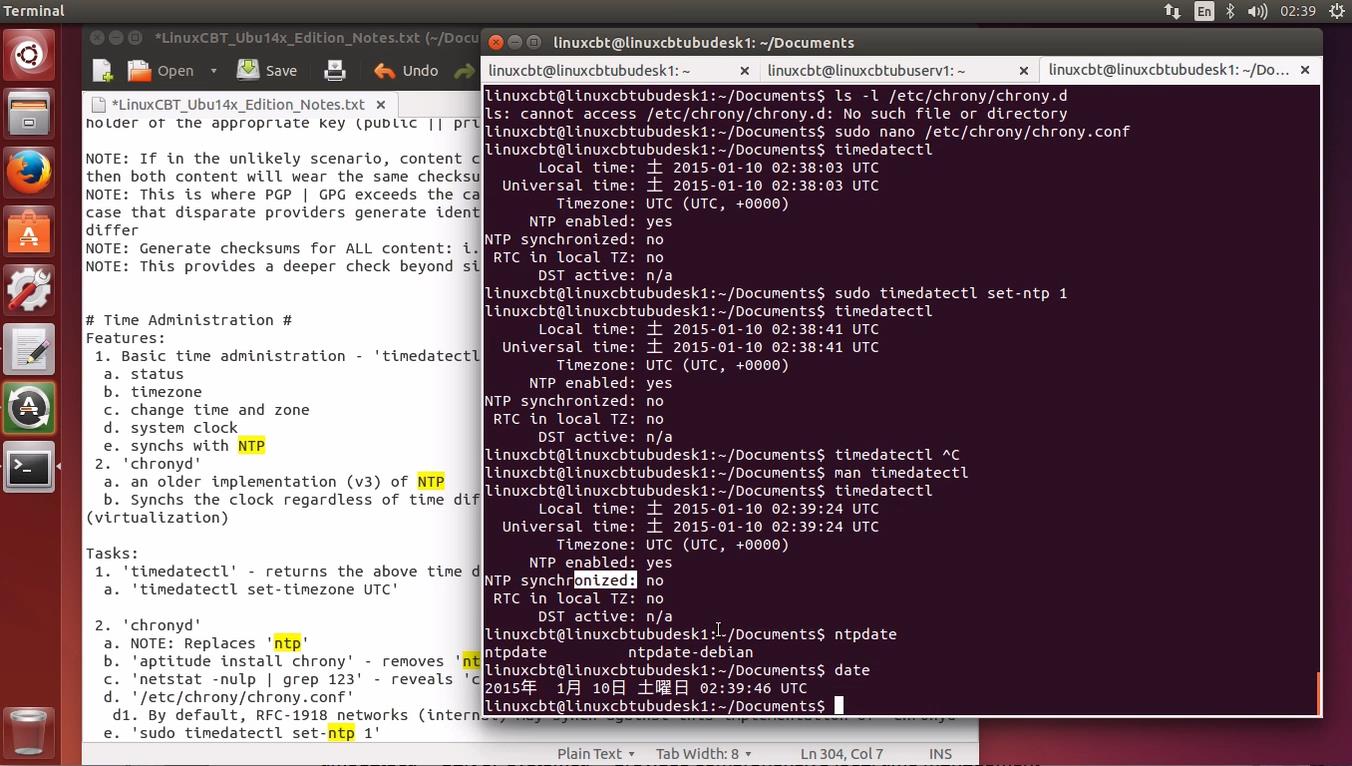The height and width of the screenshot is (766, 1352).
Task: Save the gedit document
Action: 267,70
